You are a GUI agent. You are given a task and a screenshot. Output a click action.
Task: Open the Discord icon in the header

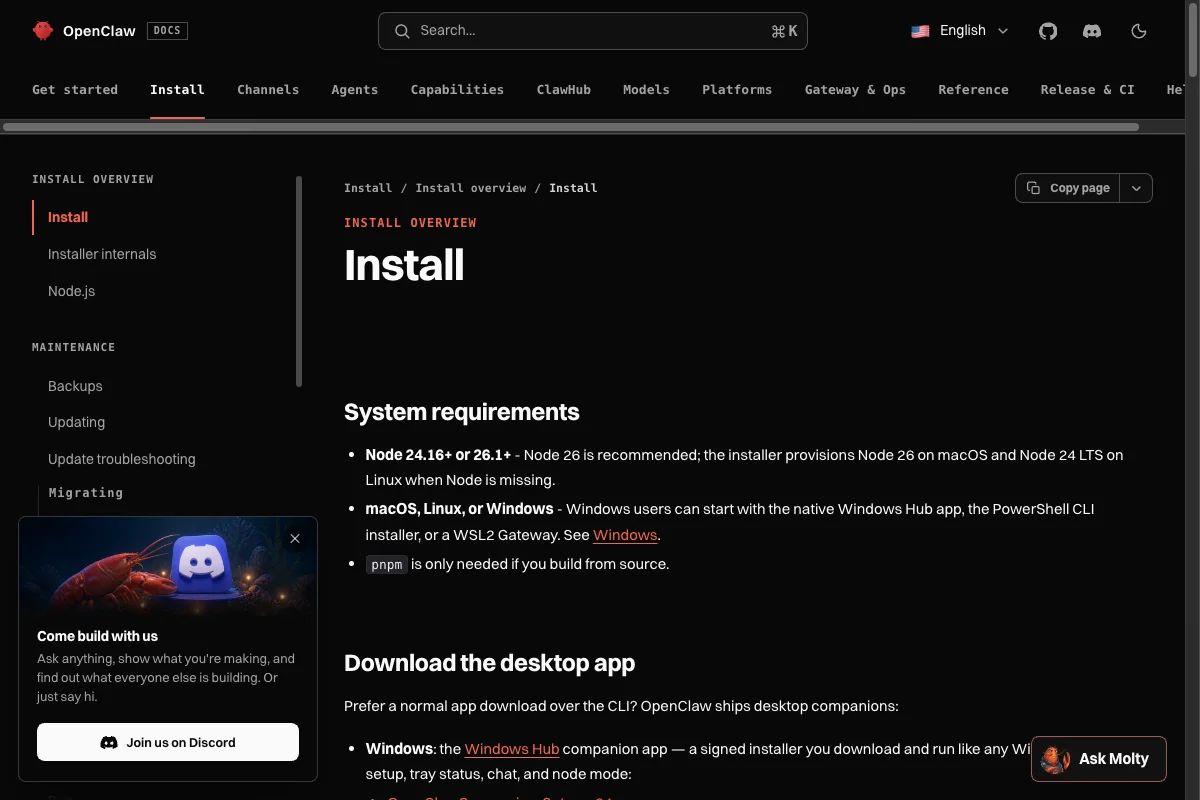tap(1092, 31)
